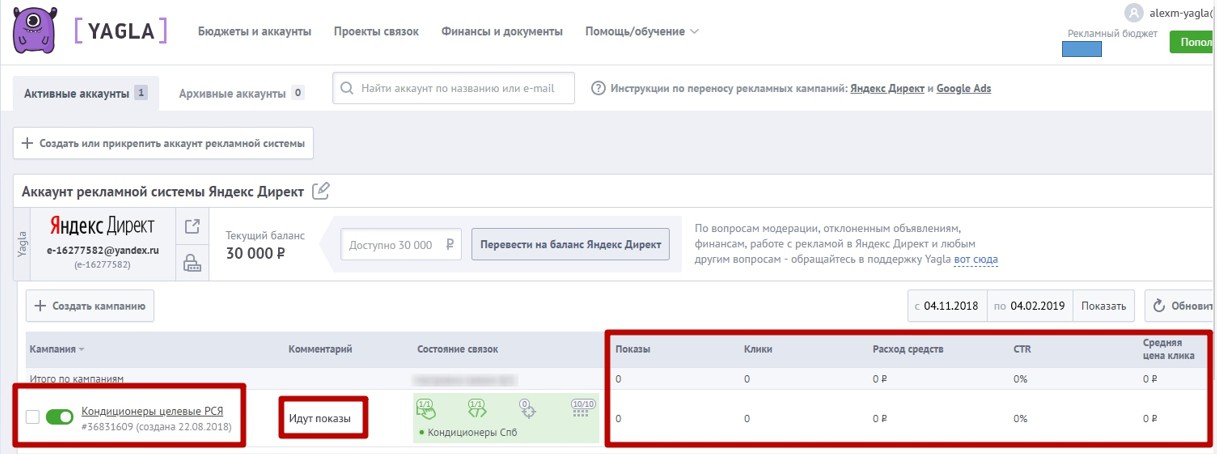Open account in external window icon
1217x454 pixels.
(192, 227)
